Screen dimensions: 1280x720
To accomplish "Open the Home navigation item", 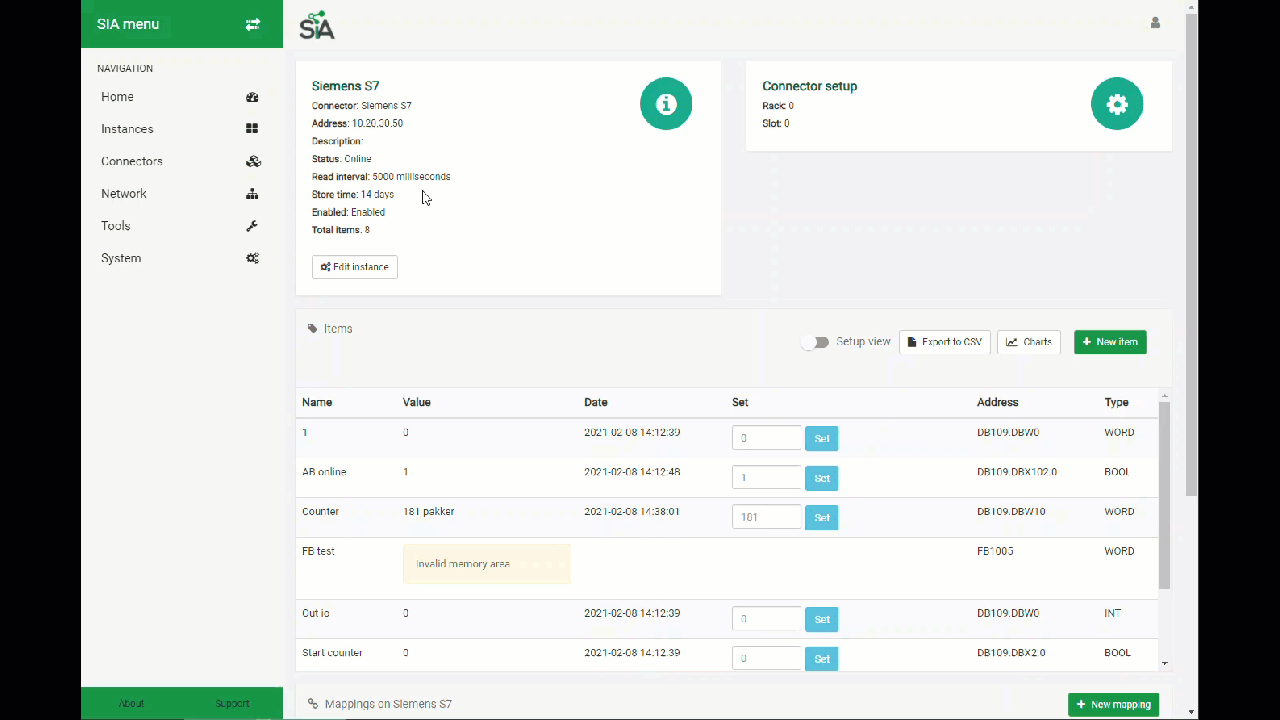I will pyautogui.click(x=117, y=96).
